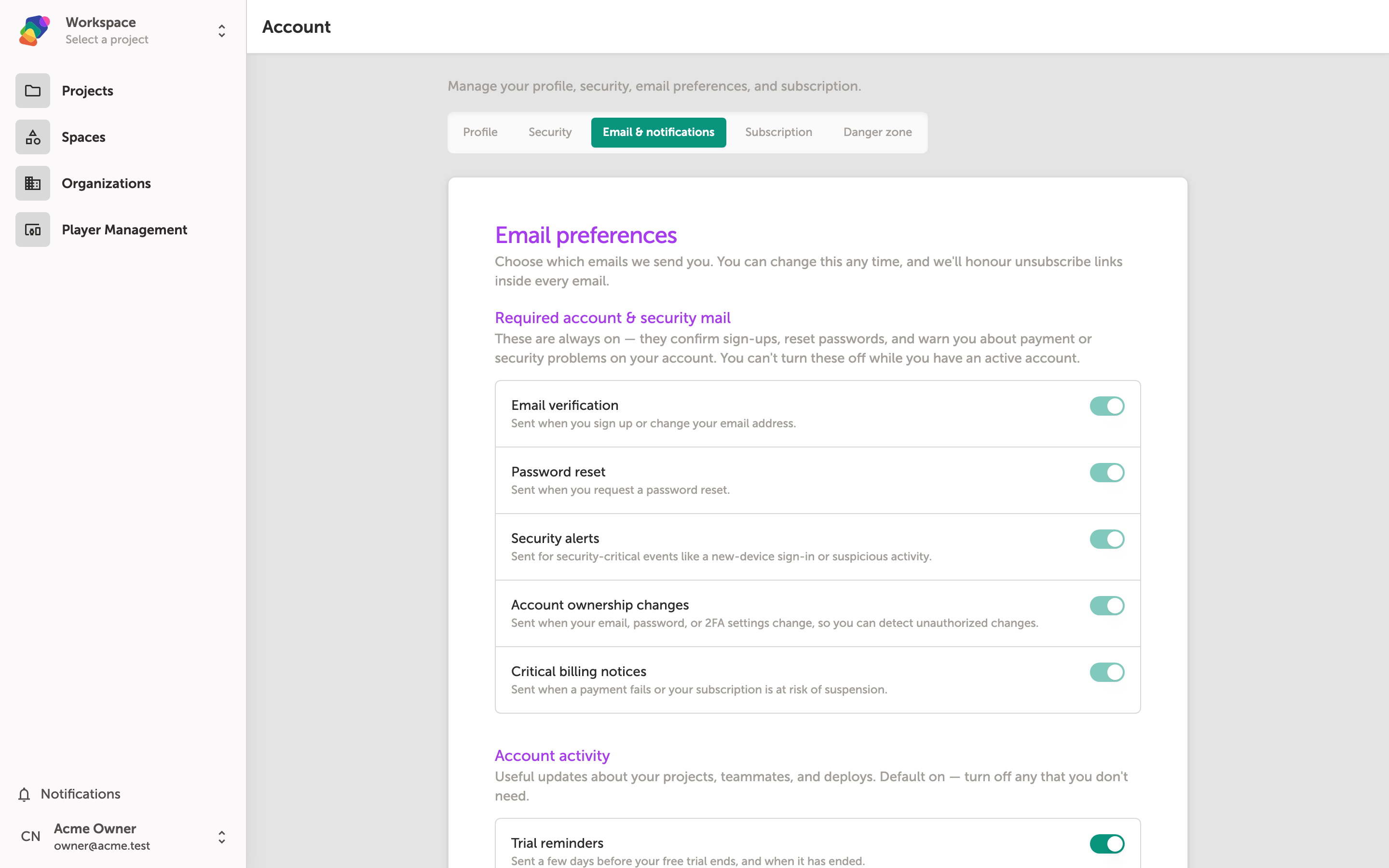Open the Subscription tab

tap(778, 132)
